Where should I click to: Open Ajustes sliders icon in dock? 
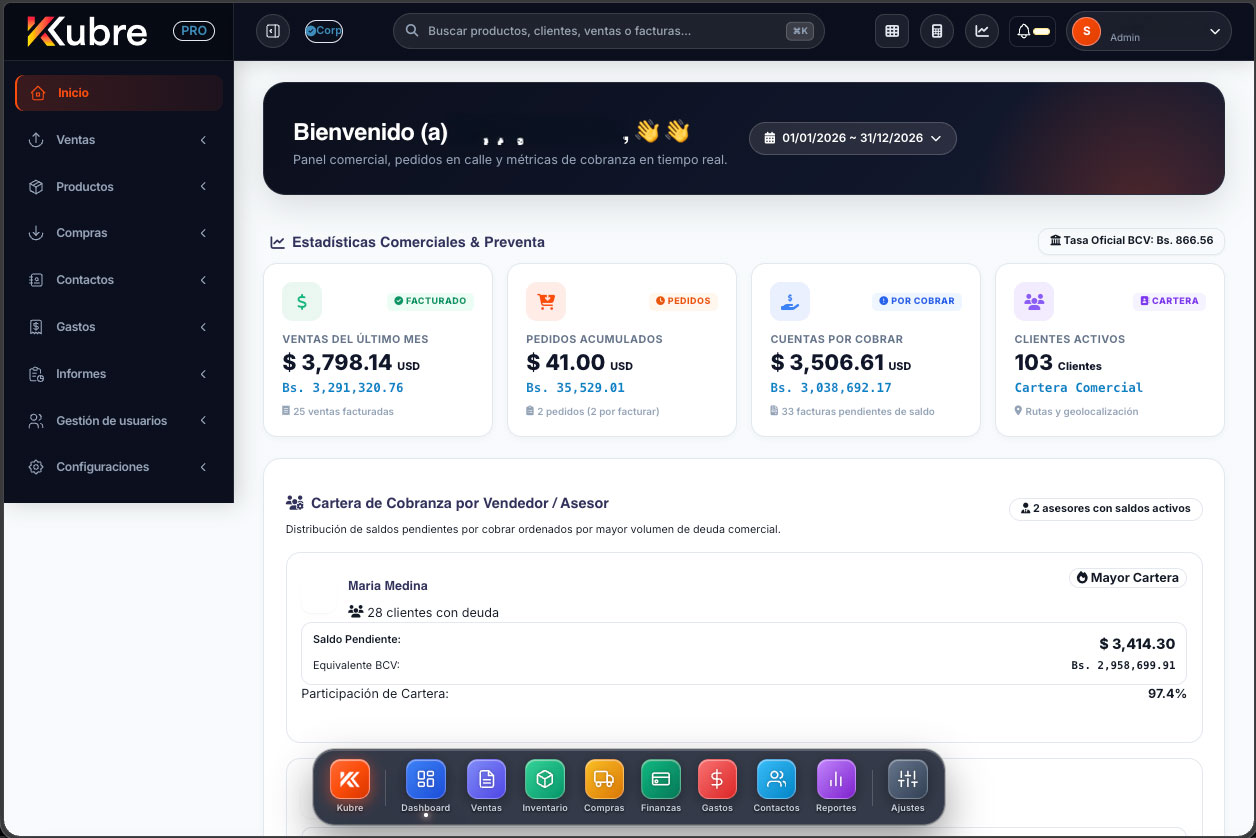pos(908,780)
